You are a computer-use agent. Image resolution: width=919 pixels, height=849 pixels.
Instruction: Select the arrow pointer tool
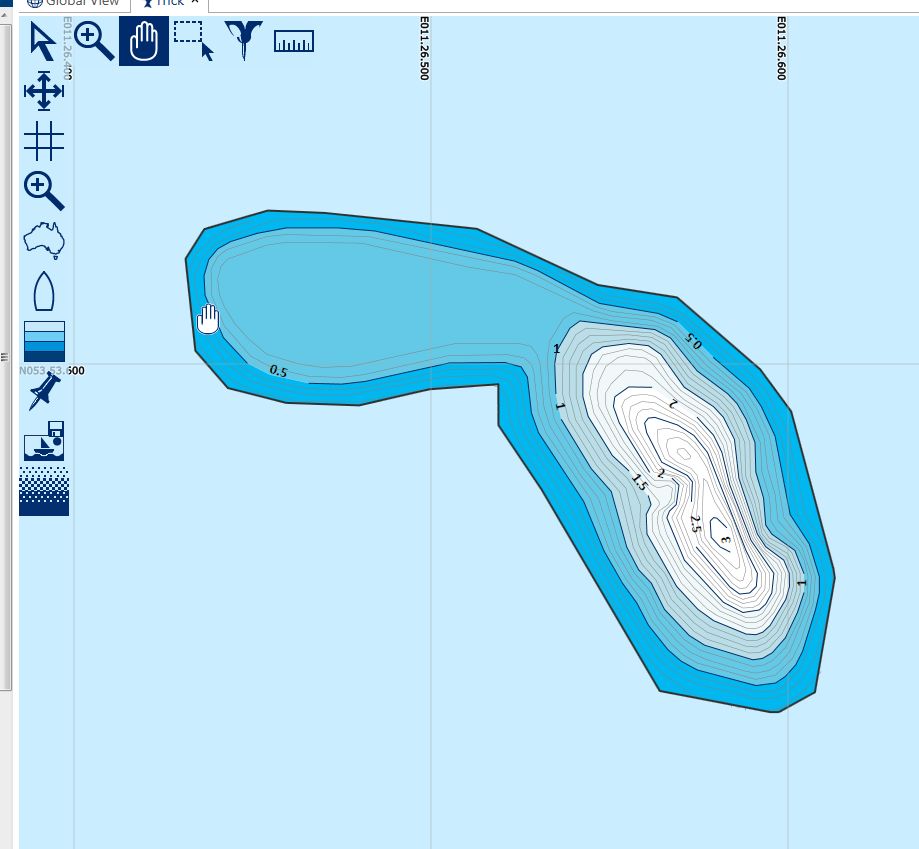(x=43, y=42)
